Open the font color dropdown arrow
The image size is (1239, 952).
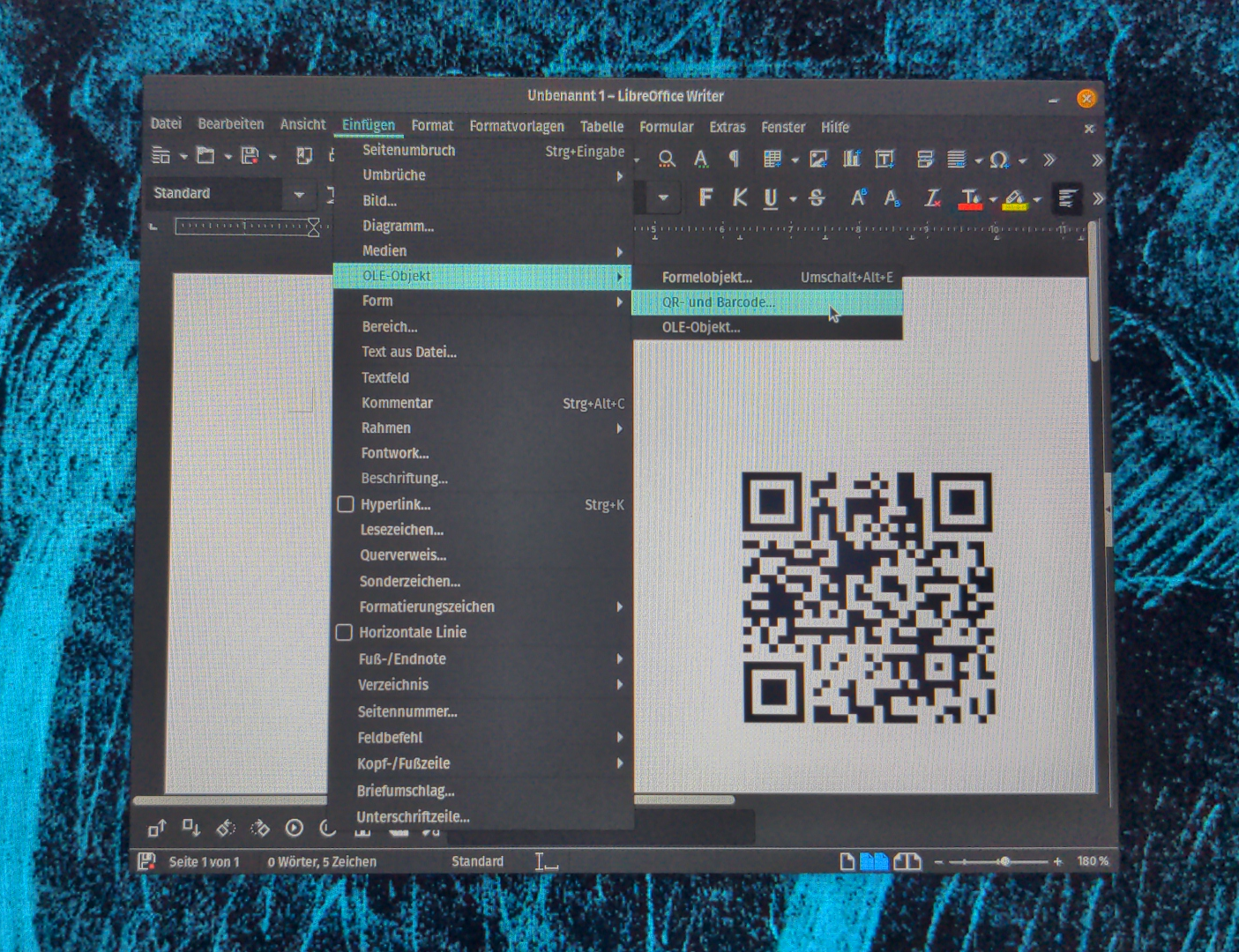pos(993,200)
